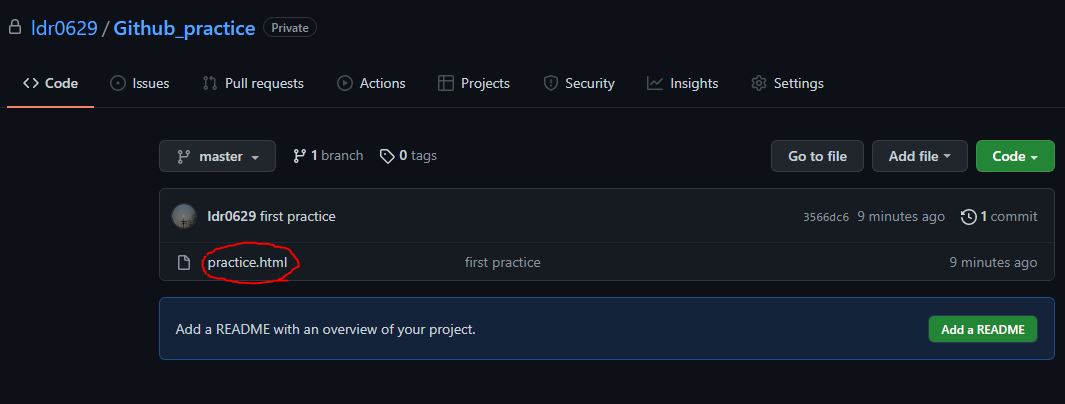Click the tag icon next to 0 tags
This screenshot has height=404, width=1065.
click(387, 156)
